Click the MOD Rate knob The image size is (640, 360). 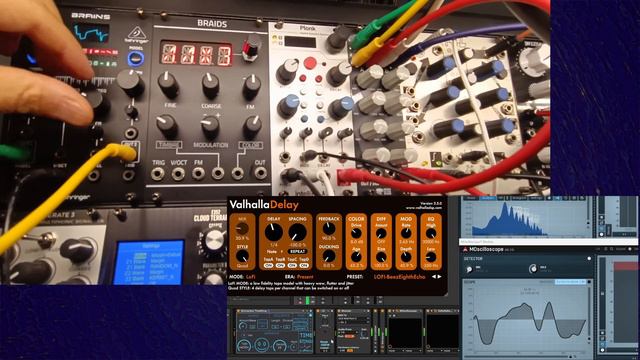406,233
